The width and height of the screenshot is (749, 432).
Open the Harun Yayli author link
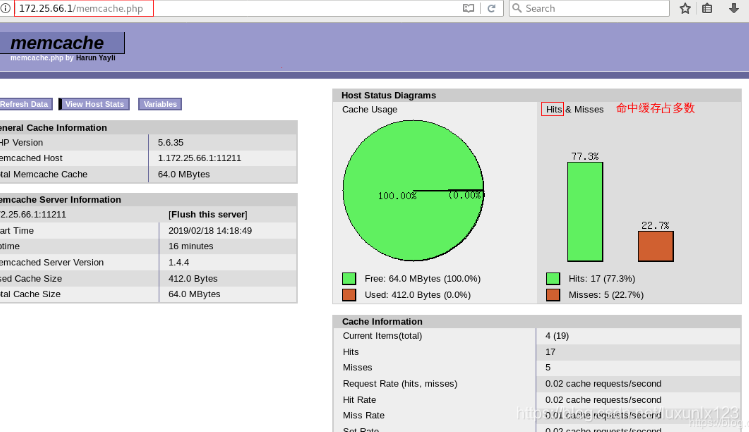pos(96,58)
